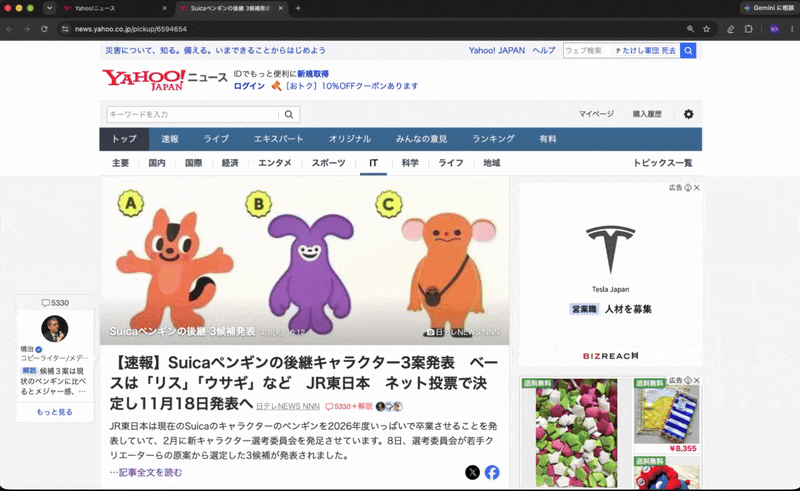Click the browser address bar URL

pyautogui.click(x=131, y=29)
